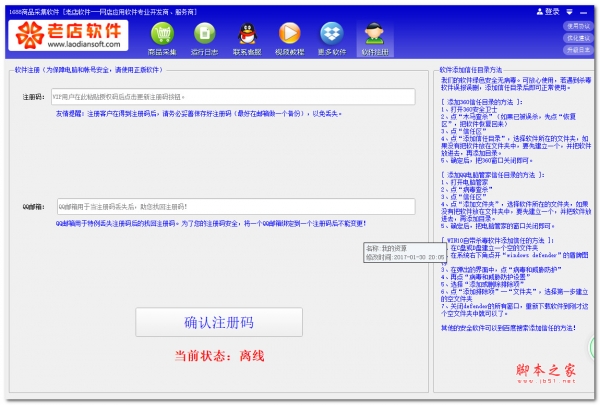Focus the 注册码 input field
Viewport: 600px width, 405px height.
click(233, 97)
